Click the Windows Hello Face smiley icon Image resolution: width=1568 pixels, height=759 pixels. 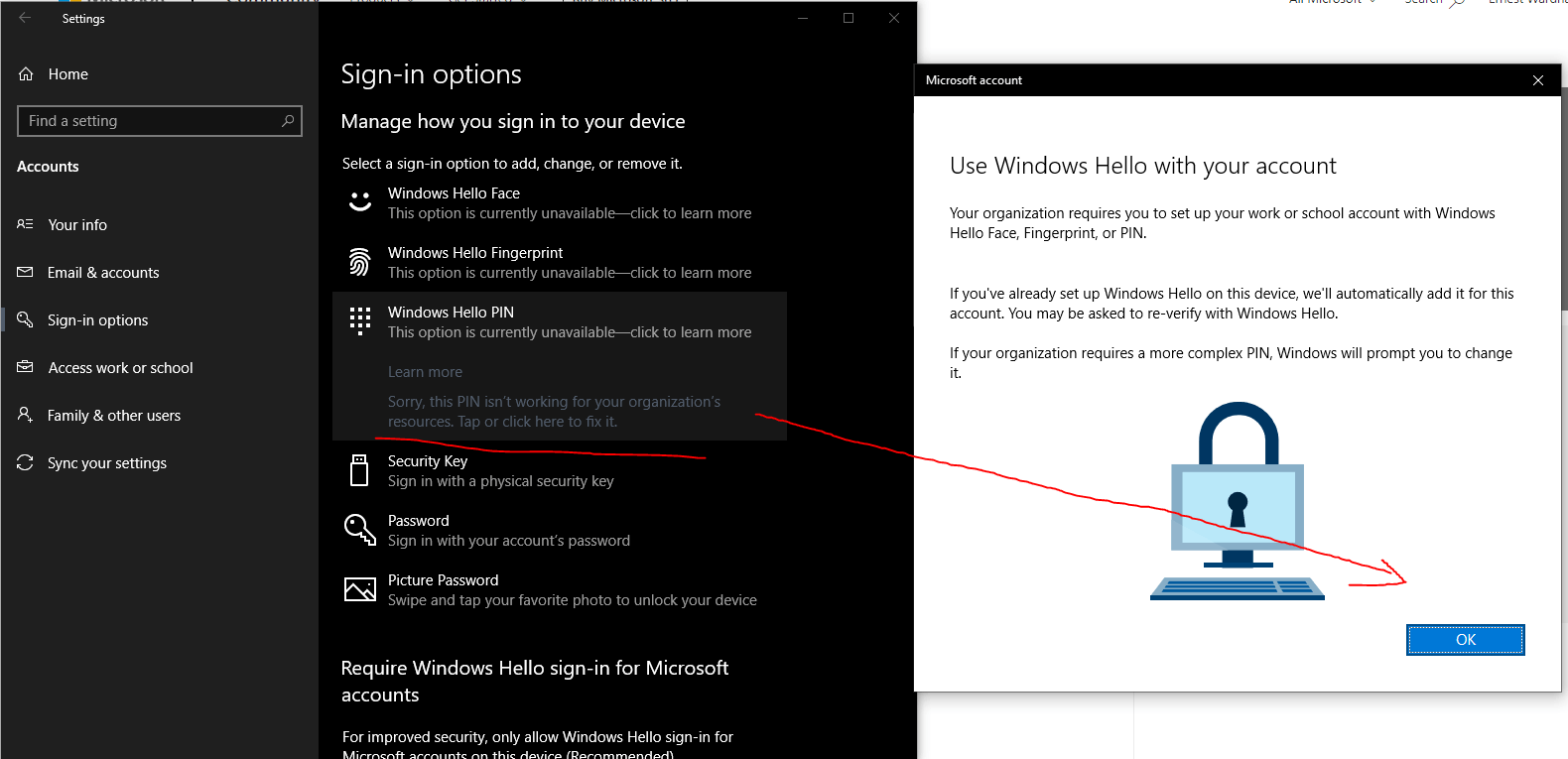(360, 202)
